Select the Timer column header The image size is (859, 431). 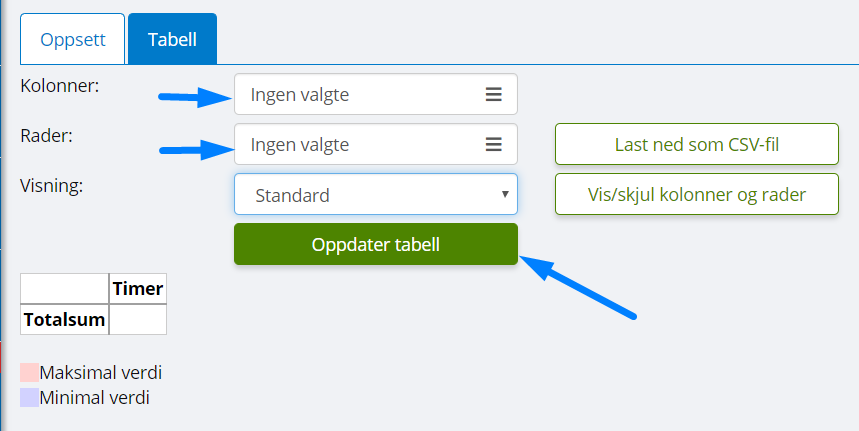coord(138,289)
